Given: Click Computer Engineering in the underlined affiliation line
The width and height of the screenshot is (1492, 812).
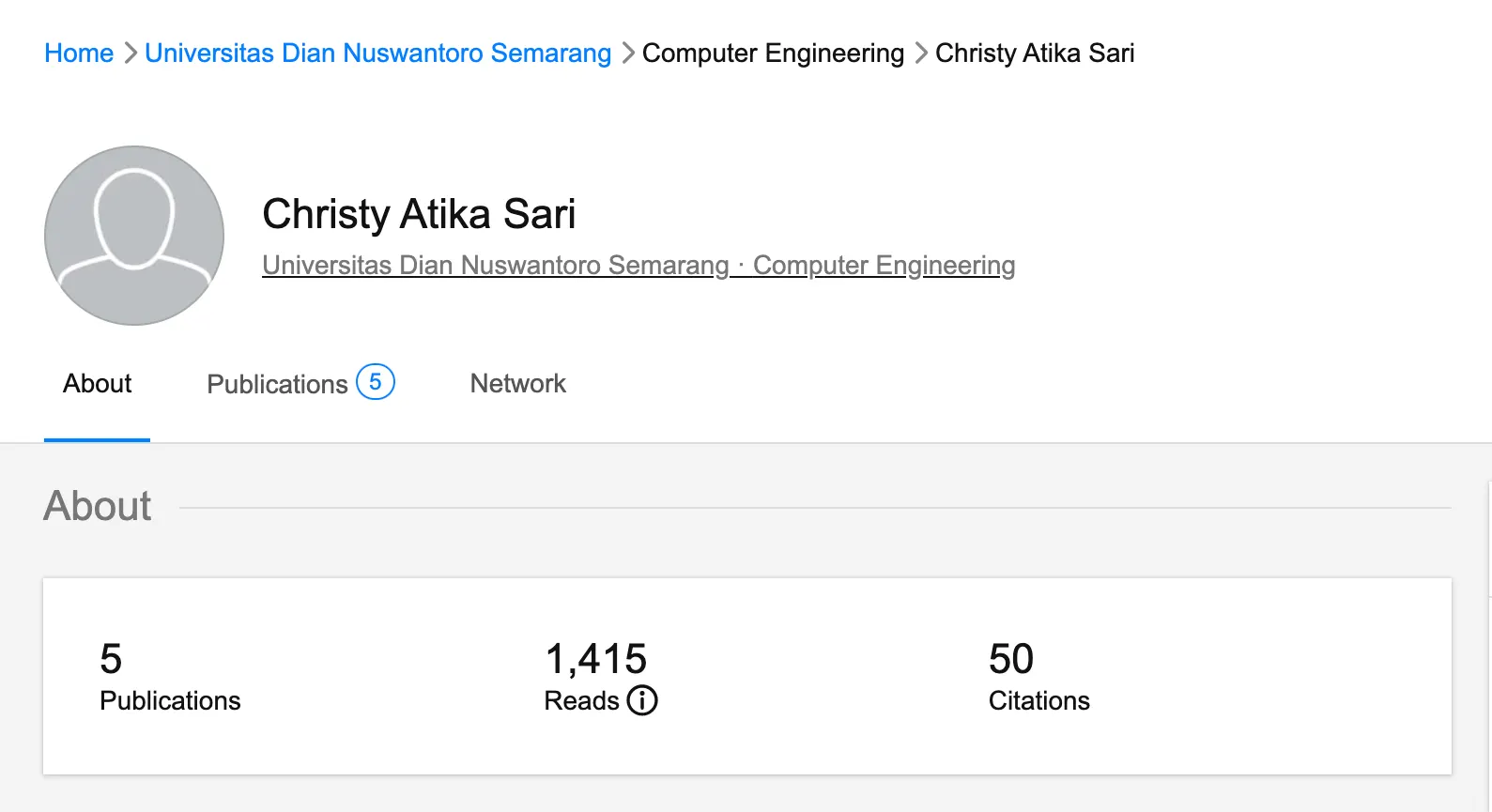Looking at the screenshot, I should coord(884,266).
